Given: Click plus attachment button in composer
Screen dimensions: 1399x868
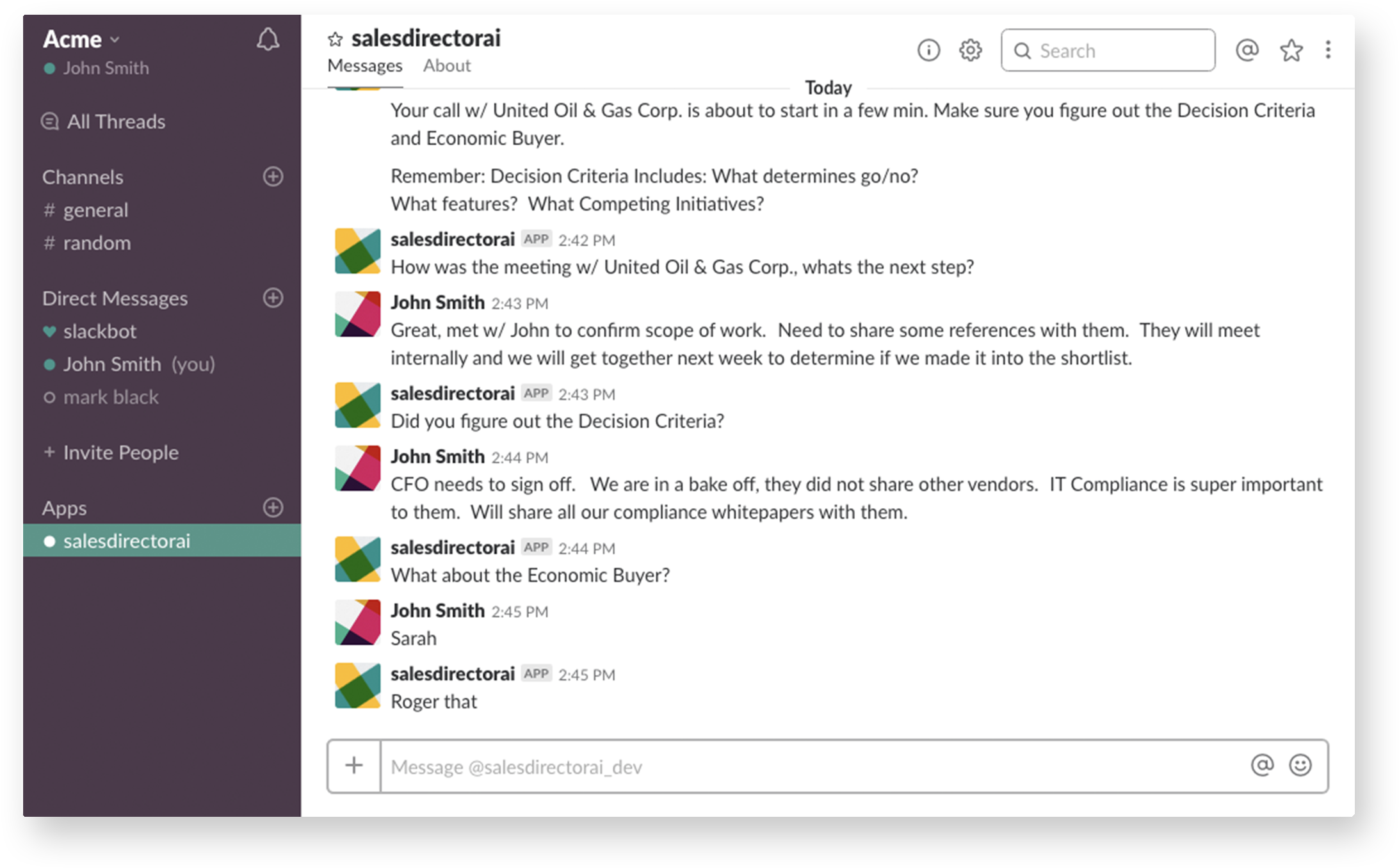Looking at the screenshot, I should 354,766.
